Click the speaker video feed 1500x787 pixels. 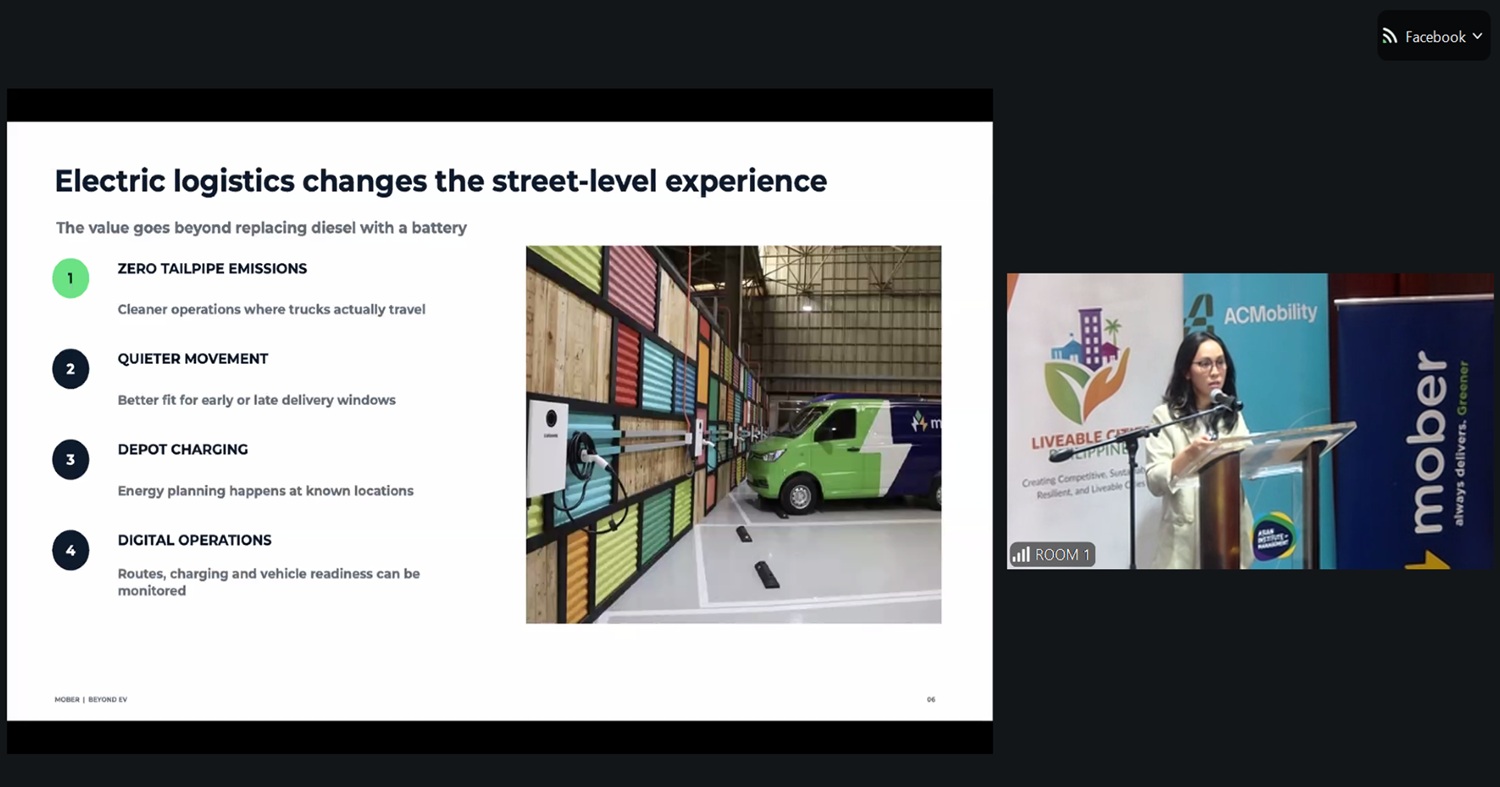coord(1249,421)
